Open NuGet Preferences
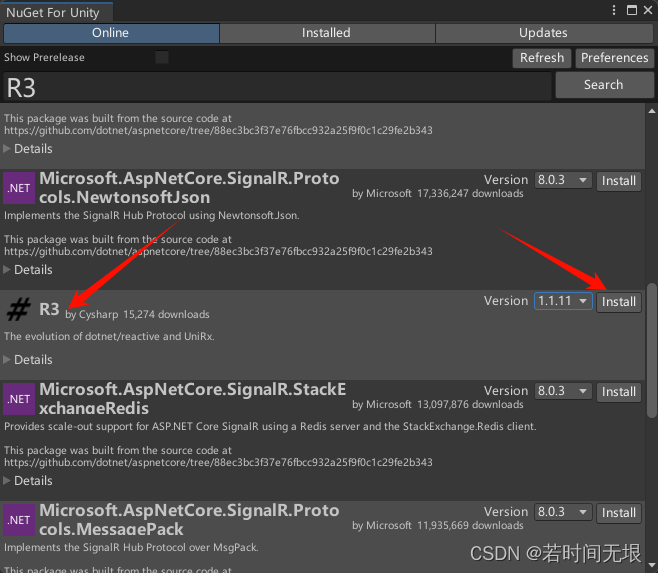Screen dimensions: 658x573 click(614, 58)
